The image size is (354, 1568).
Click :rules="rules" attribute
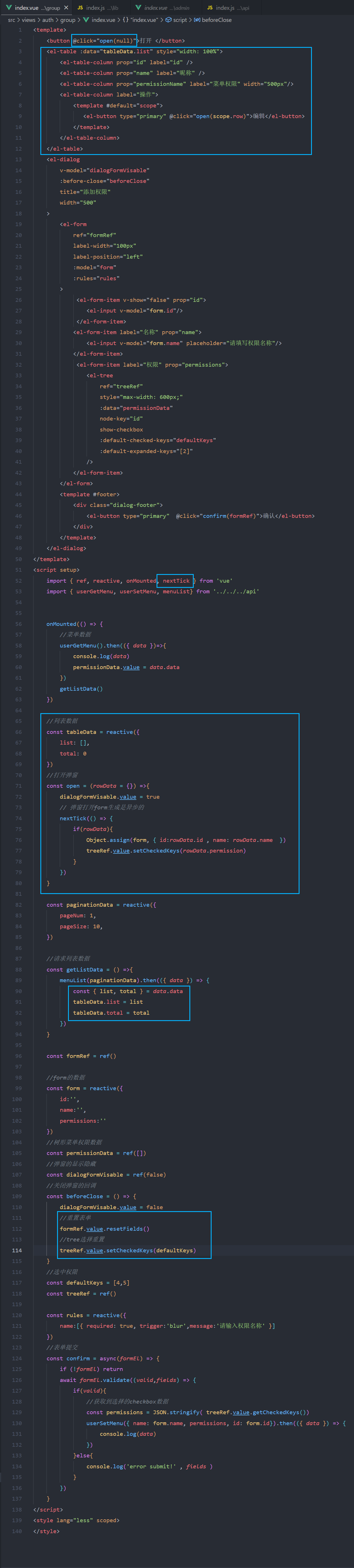(x=96, y=278)
